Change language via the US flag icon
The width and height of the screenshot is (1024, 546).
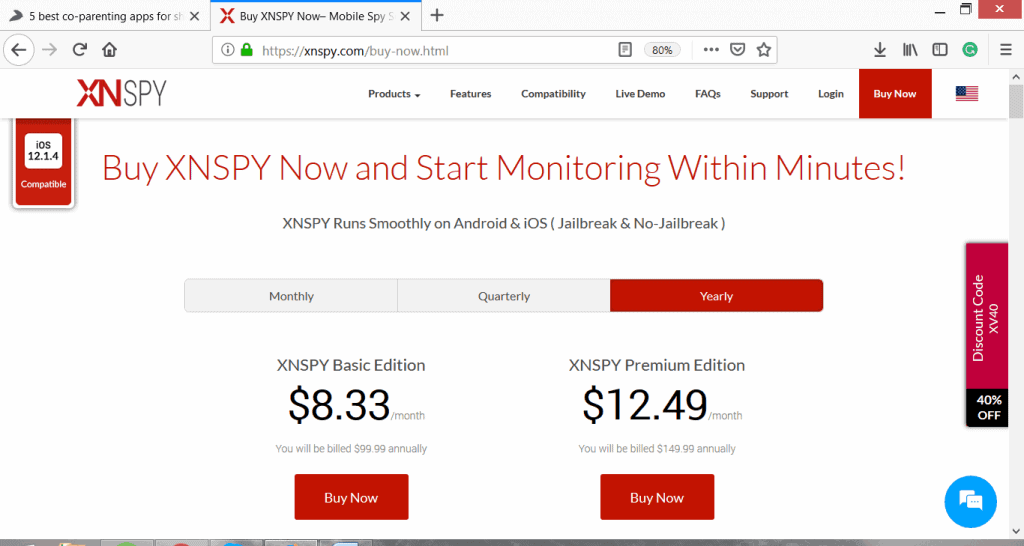click(x=967, y=93)
